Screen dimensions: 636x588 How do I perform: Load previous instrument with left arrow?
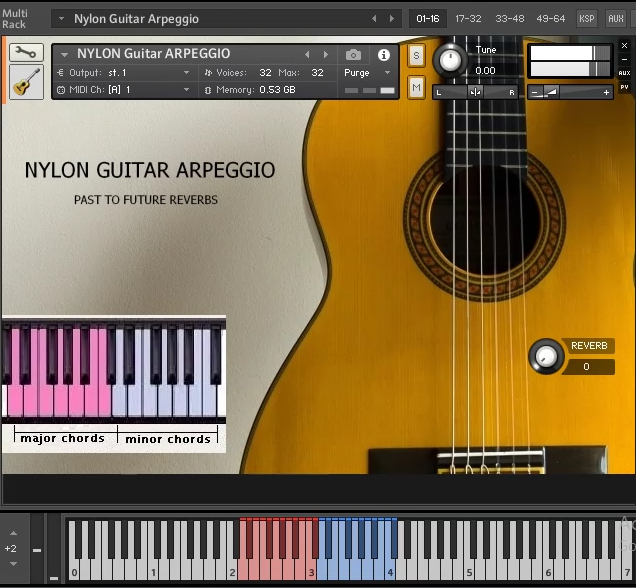coord(307,54)
